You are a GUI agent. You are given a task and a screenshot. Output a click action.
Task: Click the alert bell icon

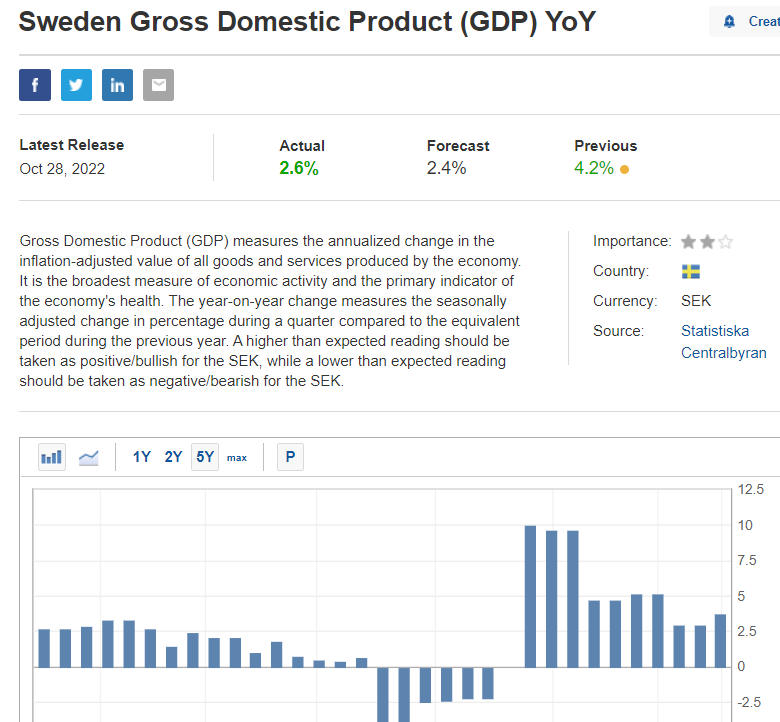729,21
